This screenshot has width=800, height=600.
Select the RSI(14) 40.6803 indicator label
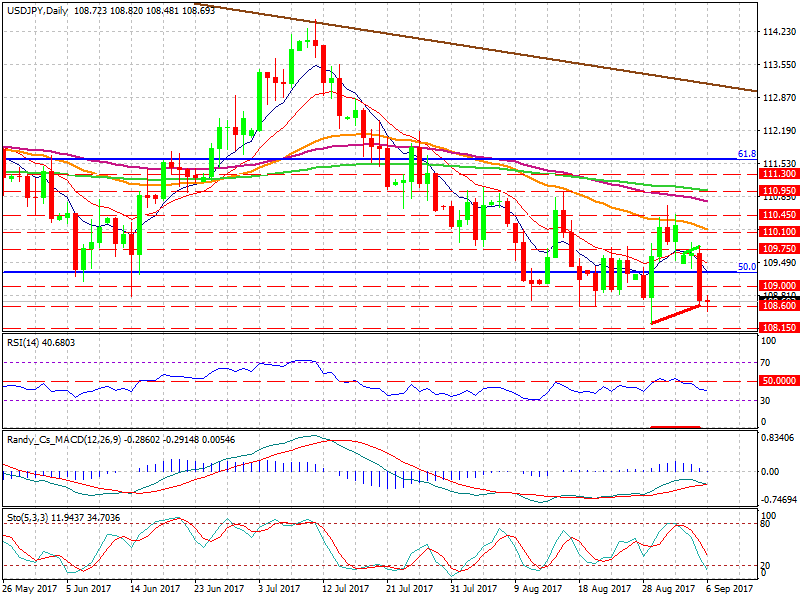(x=41, y=343)
